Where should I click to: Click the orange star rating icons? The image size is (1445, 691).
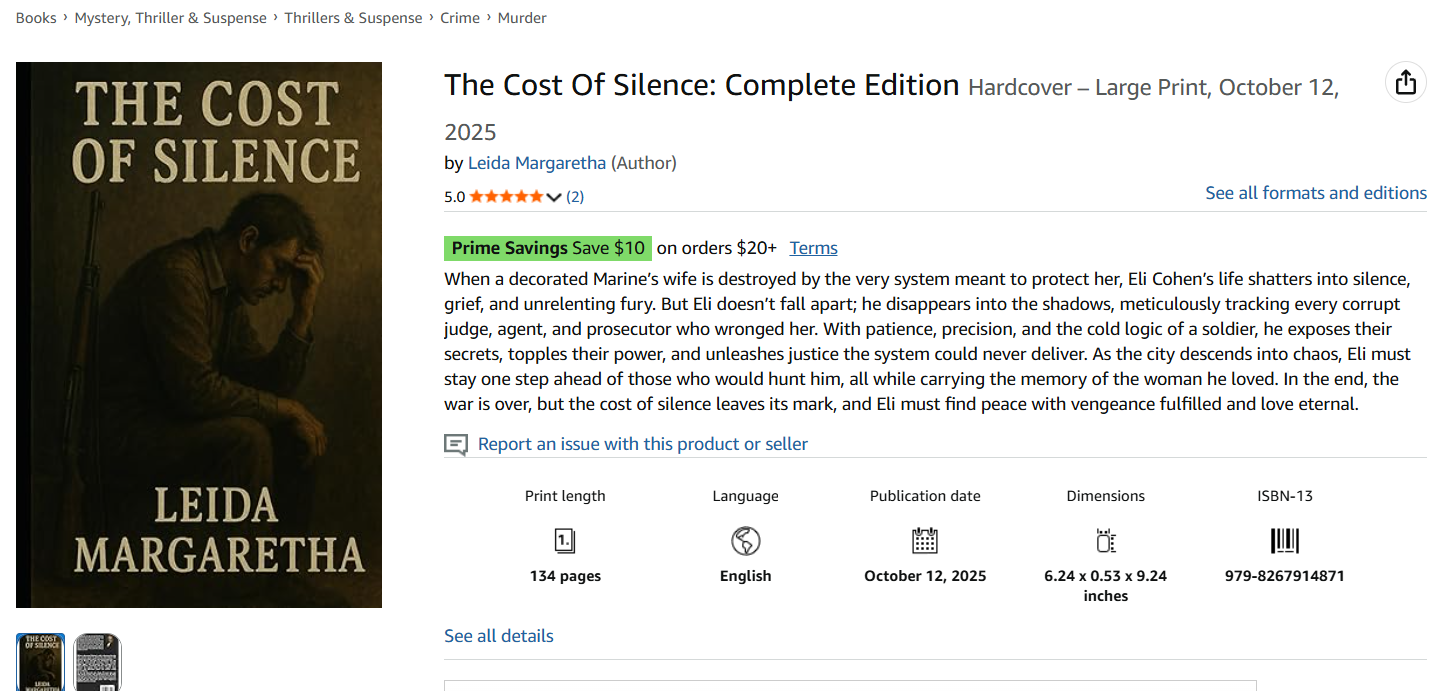click(x=506, y=196)
